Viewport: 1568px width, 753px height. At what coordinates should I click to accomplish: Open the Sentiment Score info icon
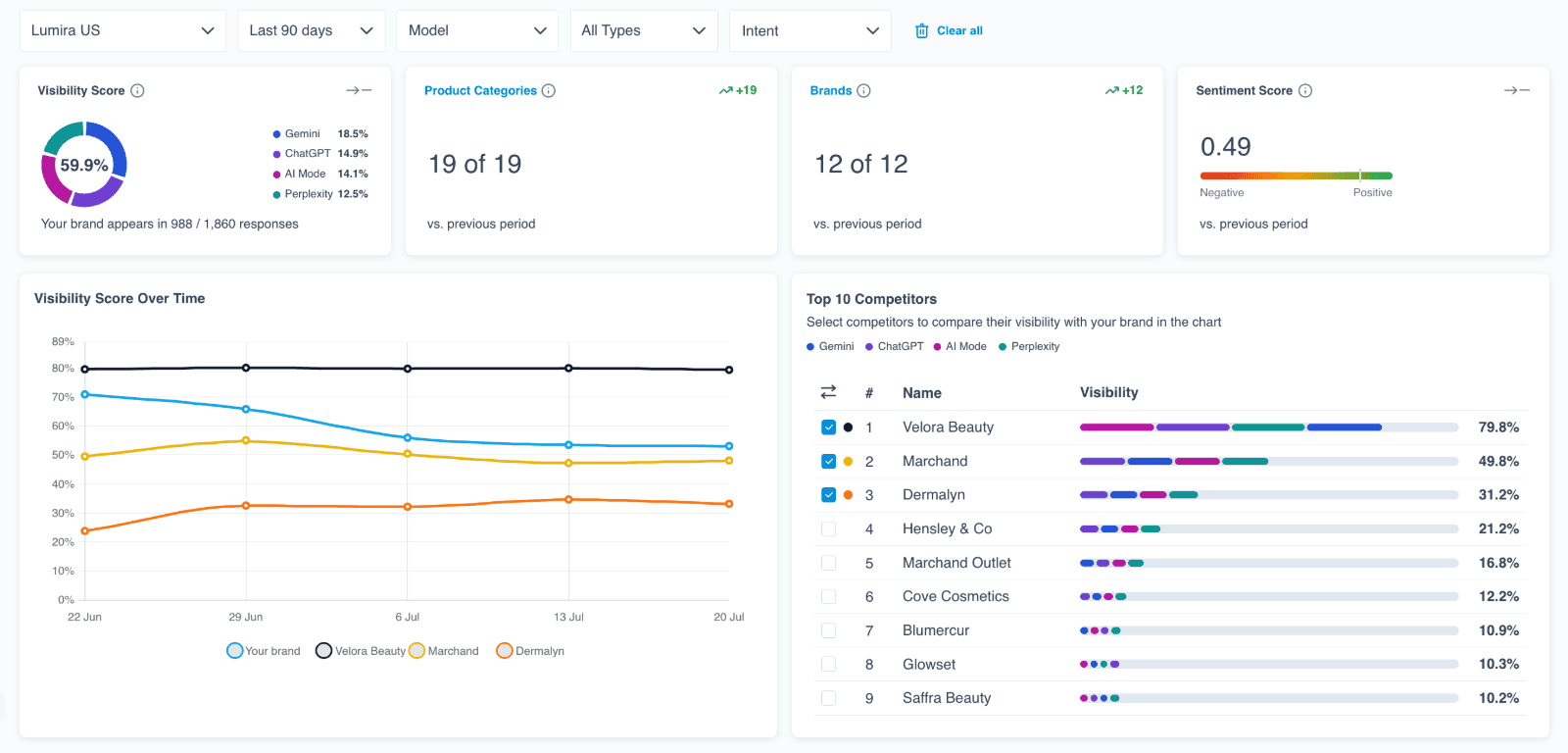pyautogui.click(x=1305, y=90)
